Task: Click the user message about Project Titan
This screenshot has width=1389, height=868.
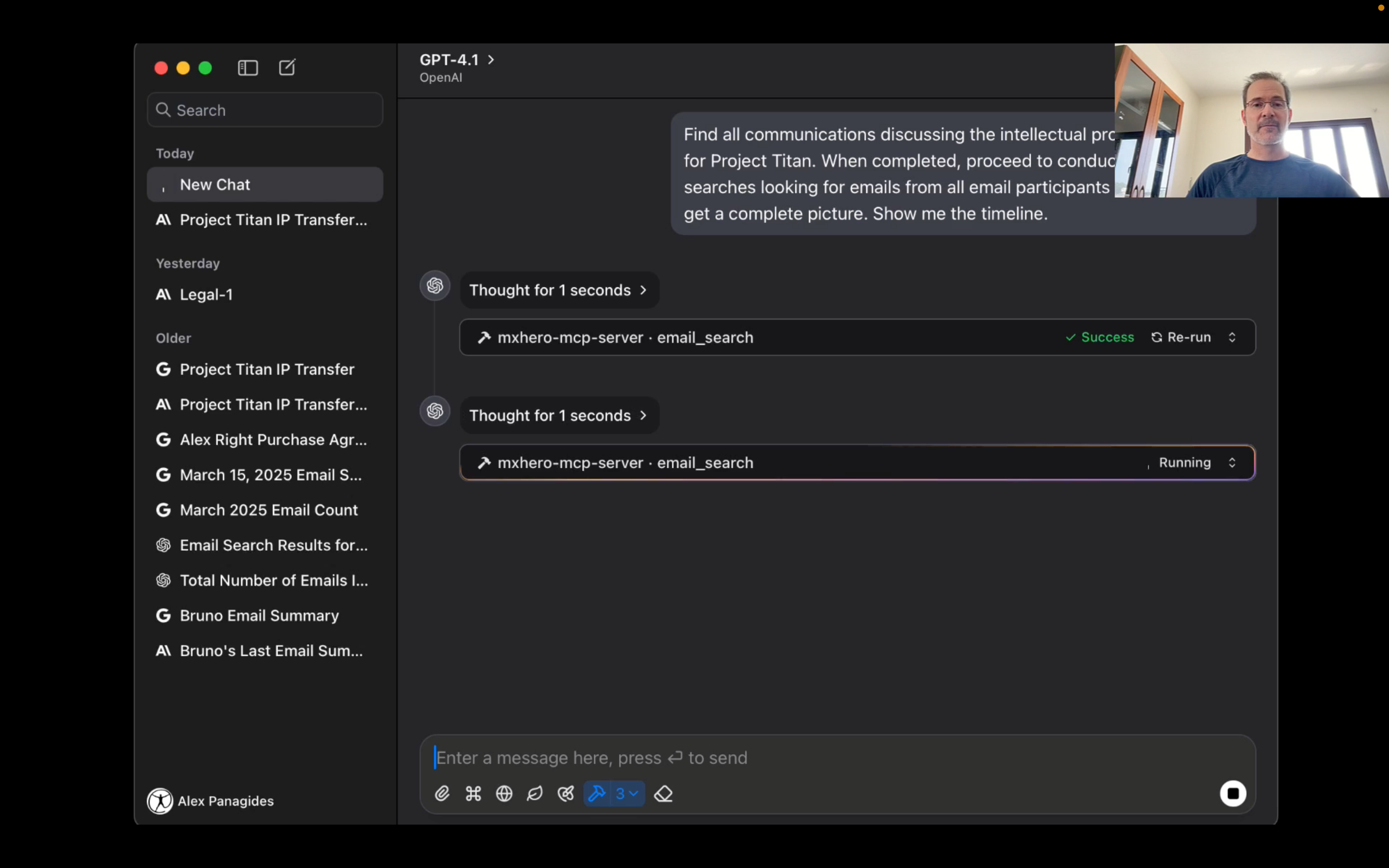Action: [x=963, y=174]
